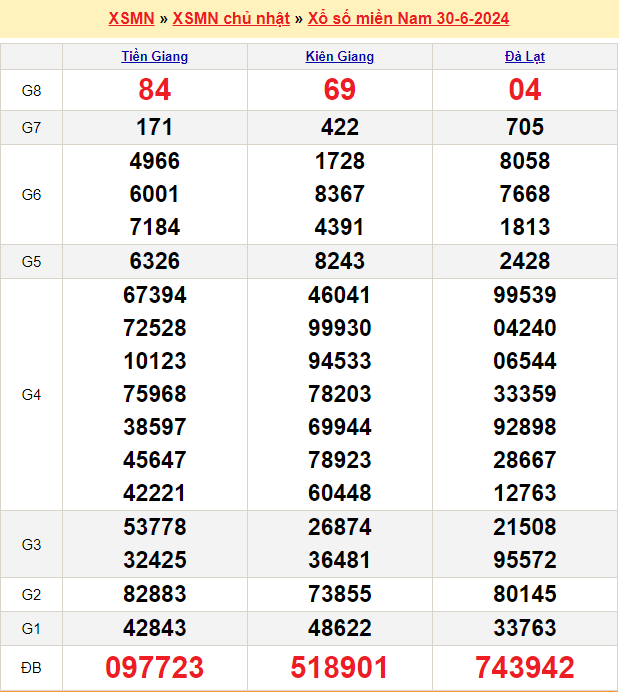The height and width of the screenshot is (692, 619).
Task: Select the ĐB row label
Action: tap(31, 667)
